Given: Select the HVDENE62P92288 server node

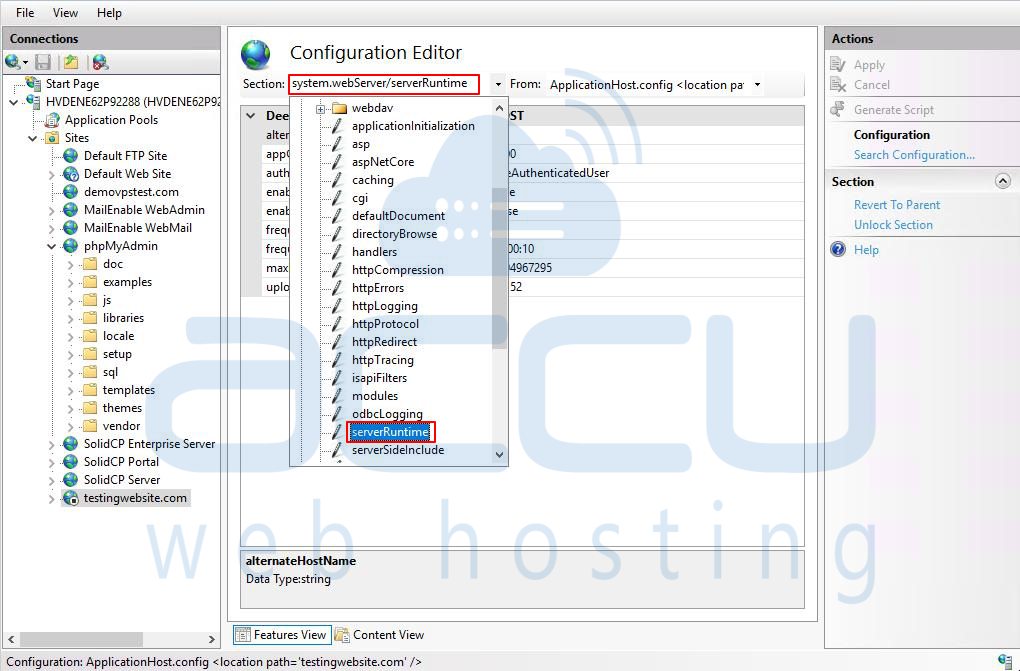Looking at the screenshot, I should pos(133,102).
